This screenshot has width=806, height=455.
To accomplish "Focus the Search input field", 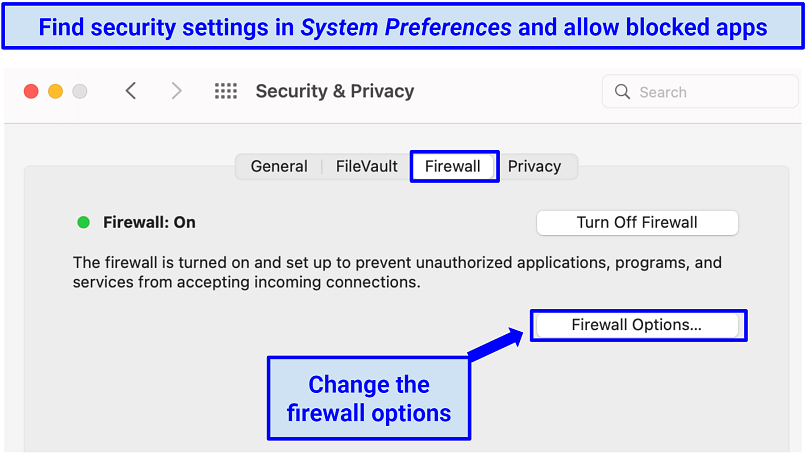I will pos(700,92).
